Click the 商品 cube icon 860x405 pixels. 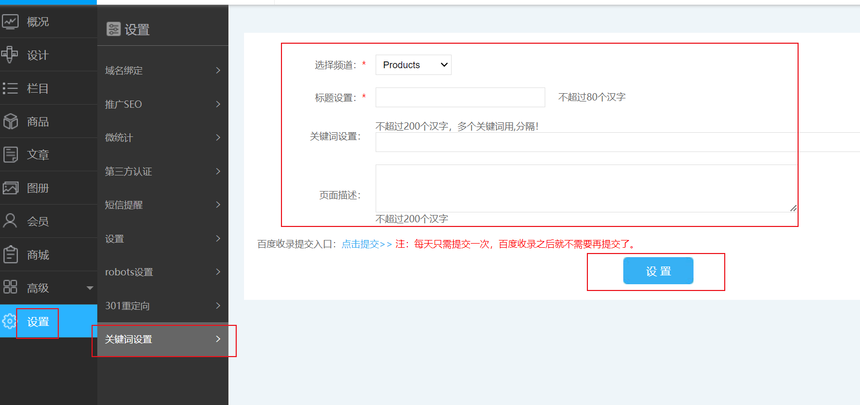tap(11, 121)
